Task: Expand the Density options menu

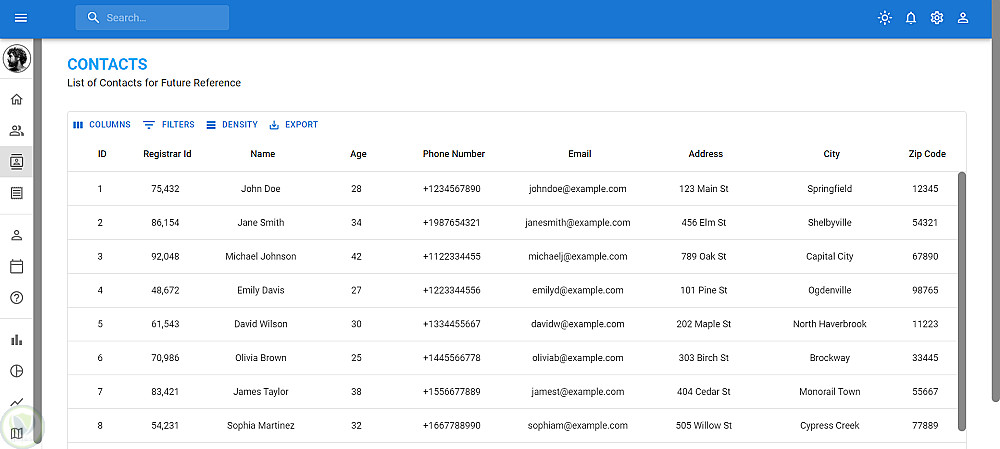Action: [232, 125]
